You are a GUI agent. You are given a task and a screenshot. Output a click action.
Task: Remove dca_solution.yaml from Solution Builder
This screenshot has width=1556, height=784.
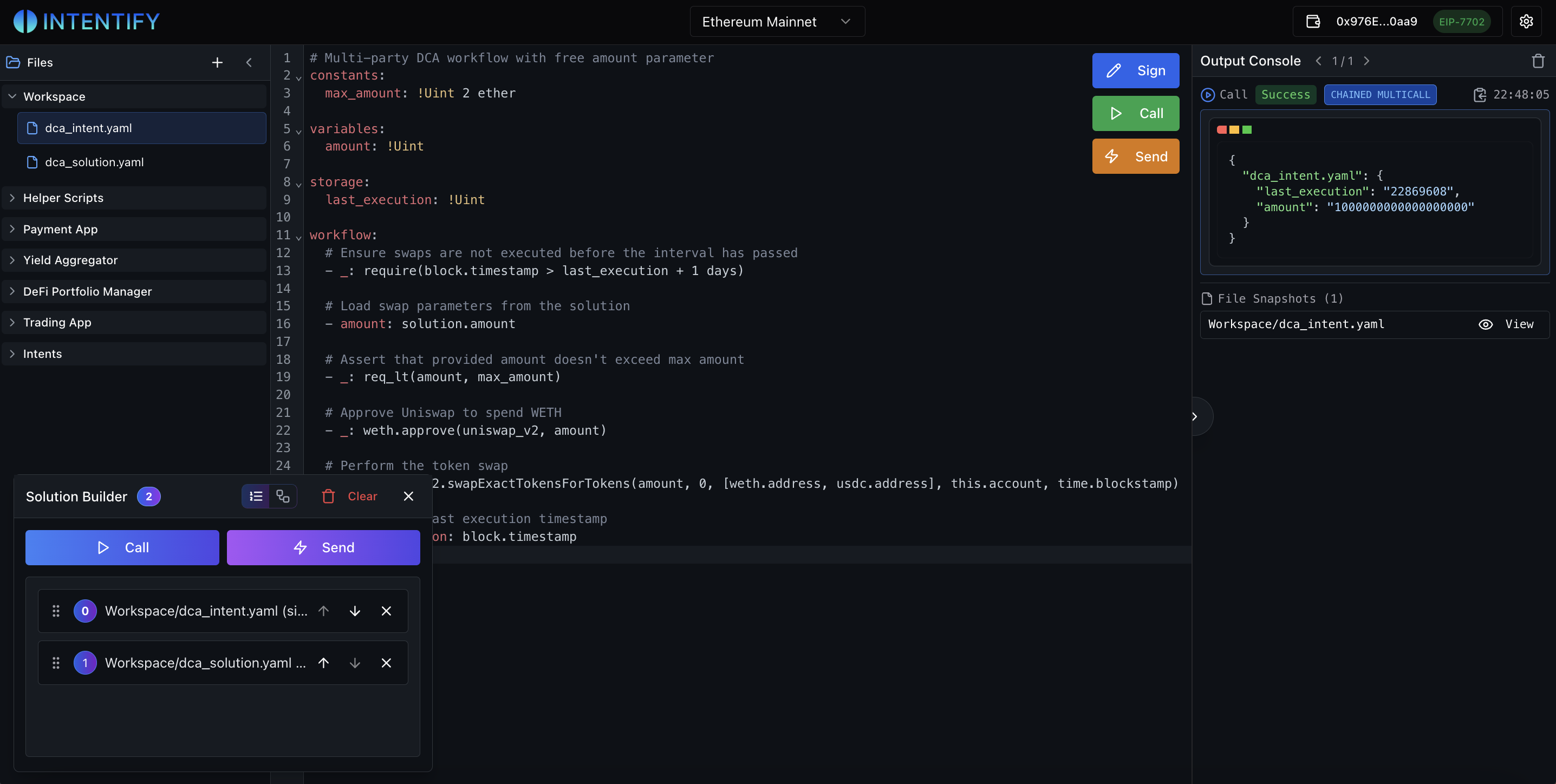387,663
